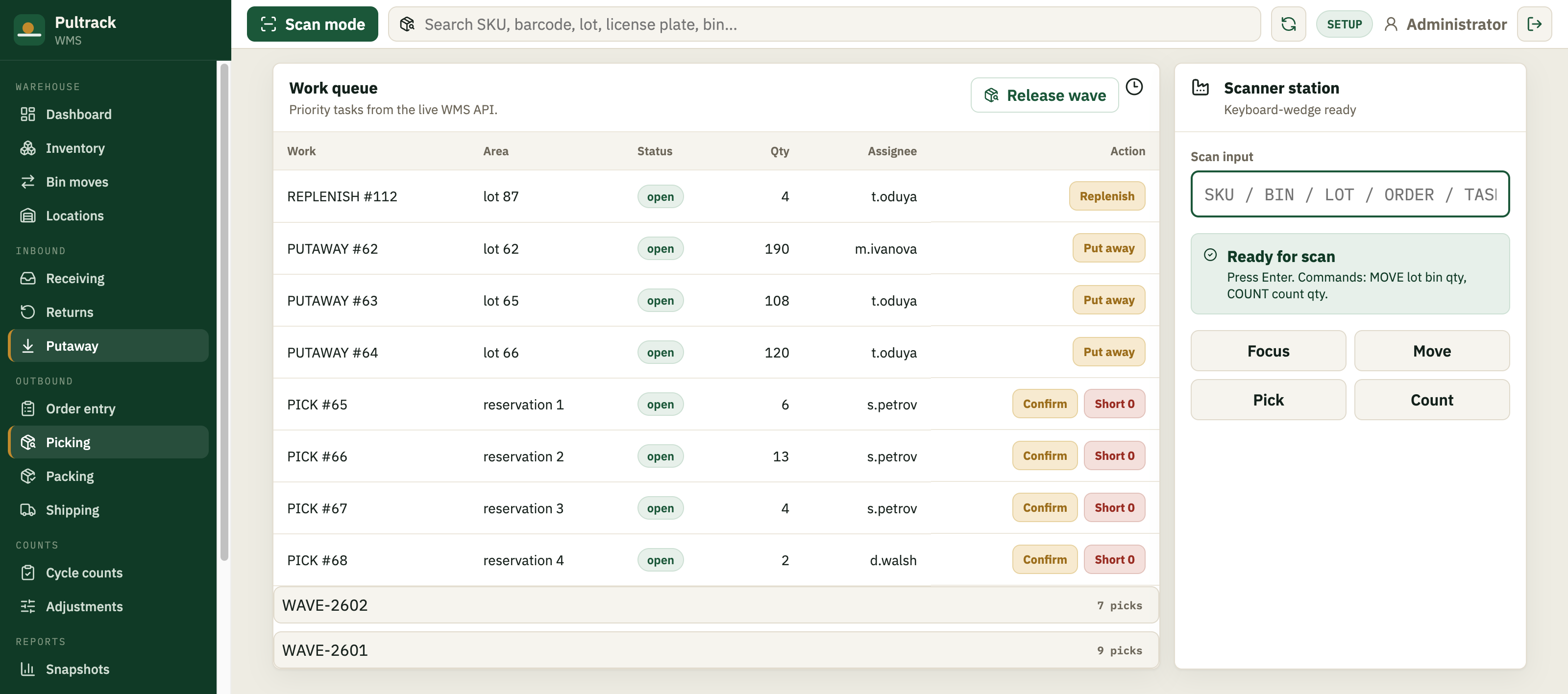The image size is (1568, 694).
Task: Click the Adjustments sliders icon
Action: (x=28, y=606)
